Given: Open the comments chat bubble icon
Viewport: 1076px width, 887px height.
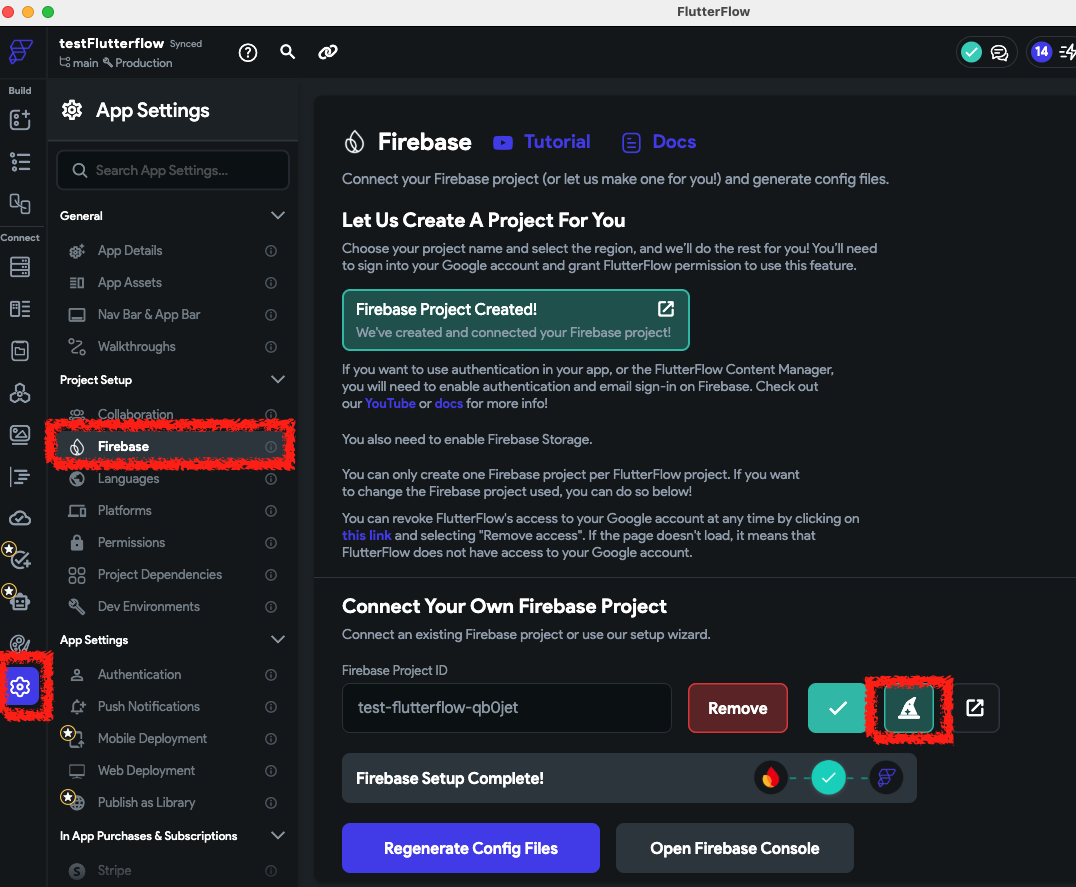Looking at the screenshot, I should [x=999, y=53].
